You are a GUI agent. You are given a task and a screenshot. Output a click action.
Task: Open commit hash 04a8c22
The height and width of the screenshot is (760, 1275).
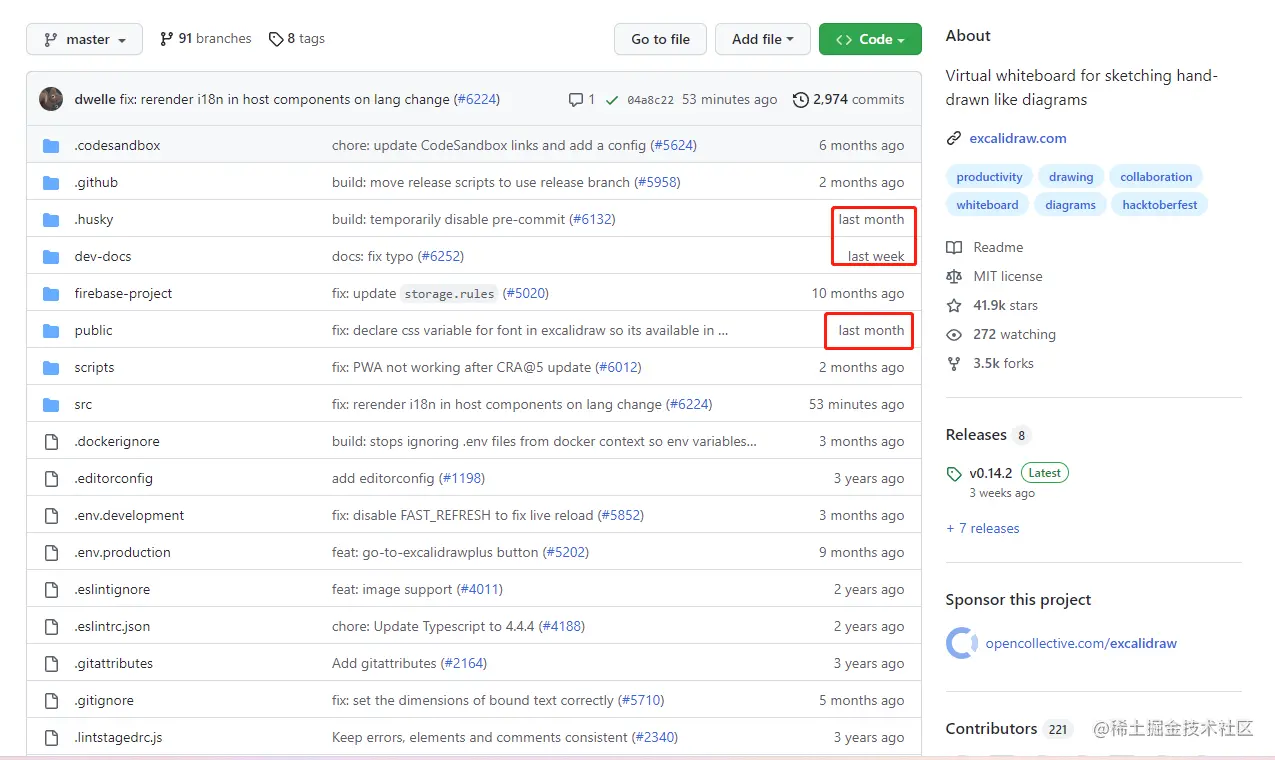pyautogui.click(x=650, y=100)
